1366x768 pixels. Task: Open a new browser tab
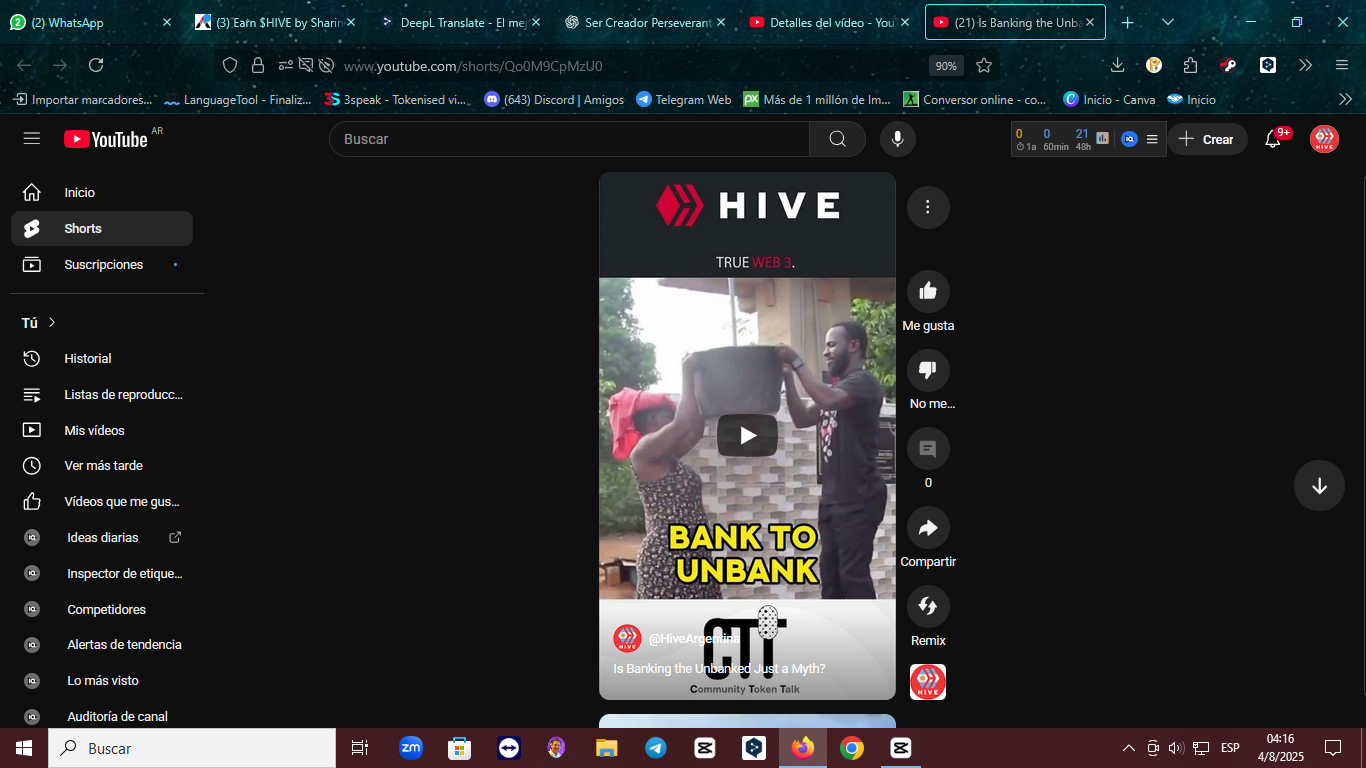click(1127, 22)
